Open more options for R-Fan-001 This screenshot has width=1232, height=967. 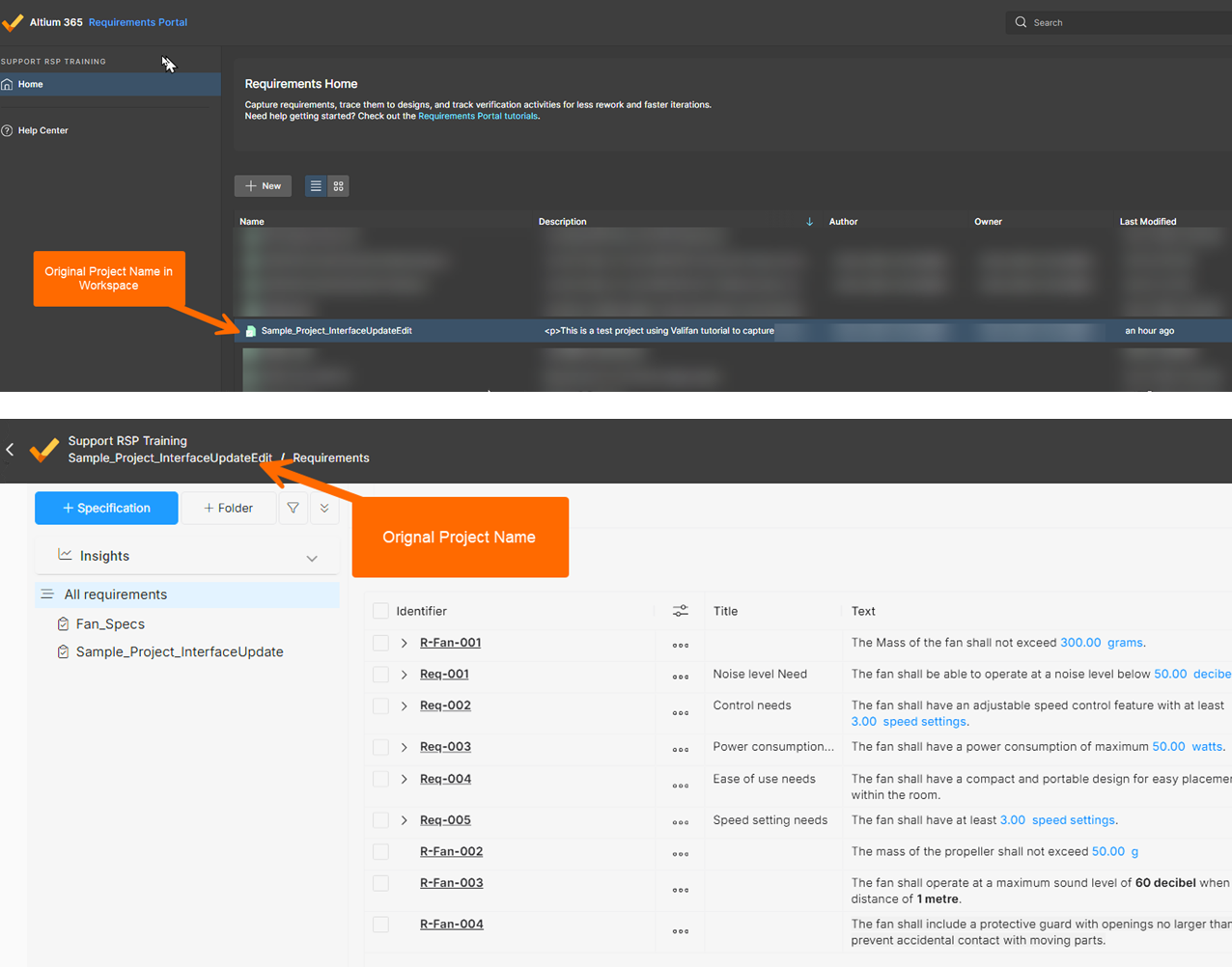coord(681,645)
